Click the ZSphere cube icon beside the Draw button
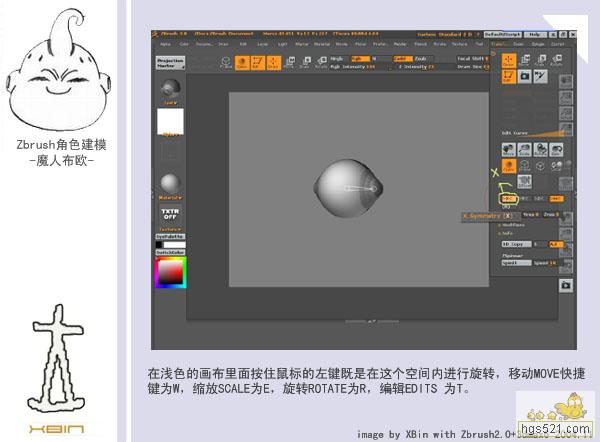600x442 pixels. [226, 62]
